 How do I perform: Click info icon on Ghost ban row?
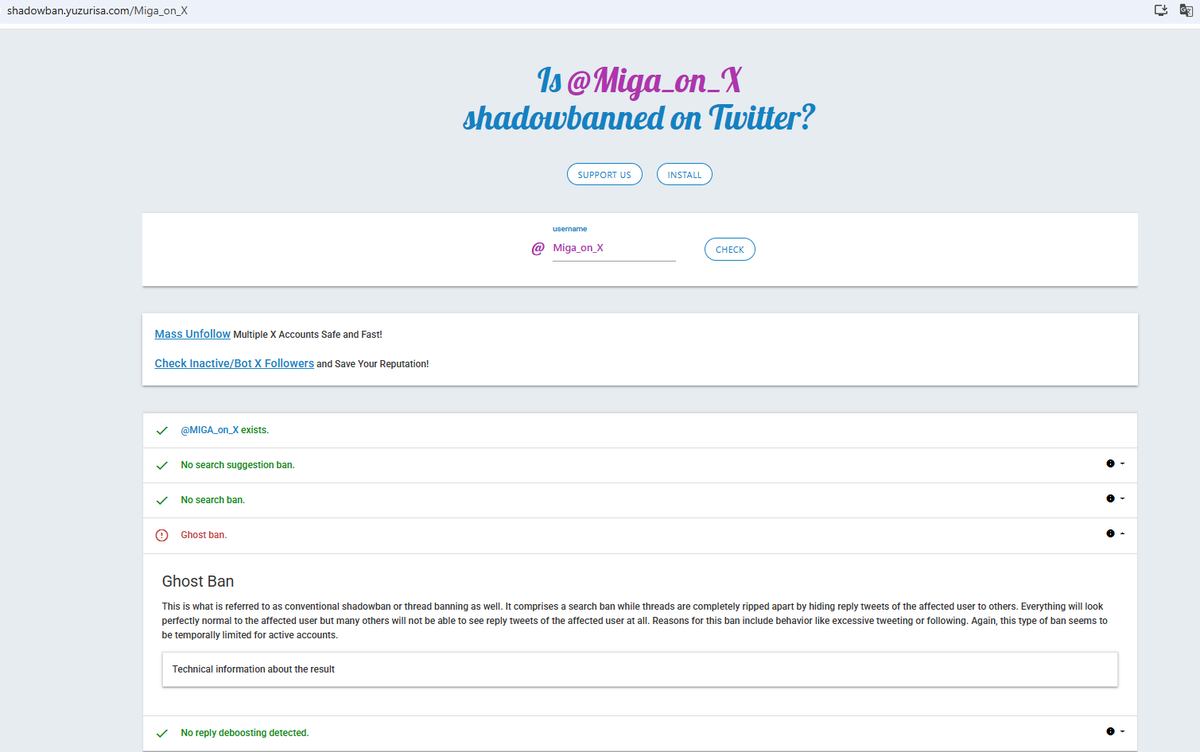pyautogui.click(x=1110, y=534)
